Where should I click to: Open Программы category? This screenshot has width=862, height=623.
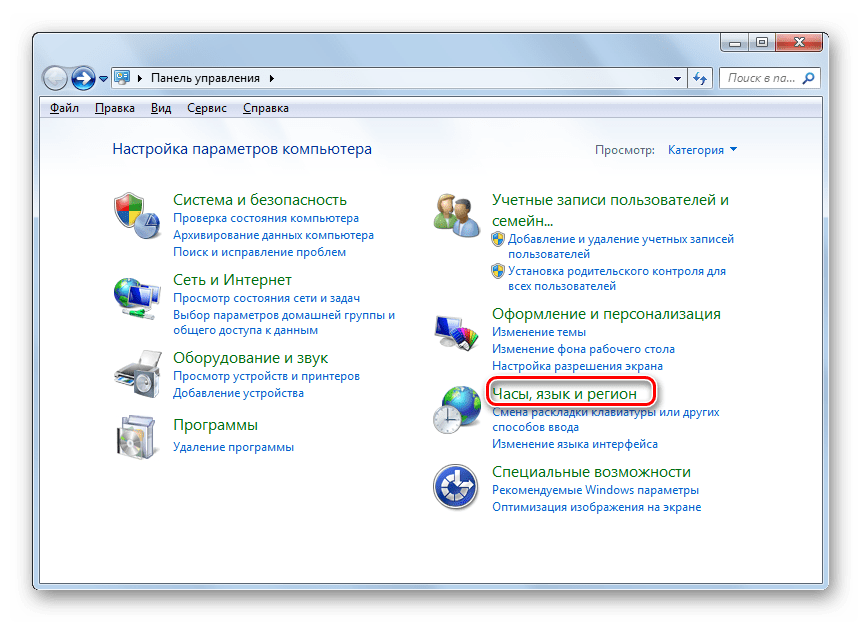coord(216,425)
